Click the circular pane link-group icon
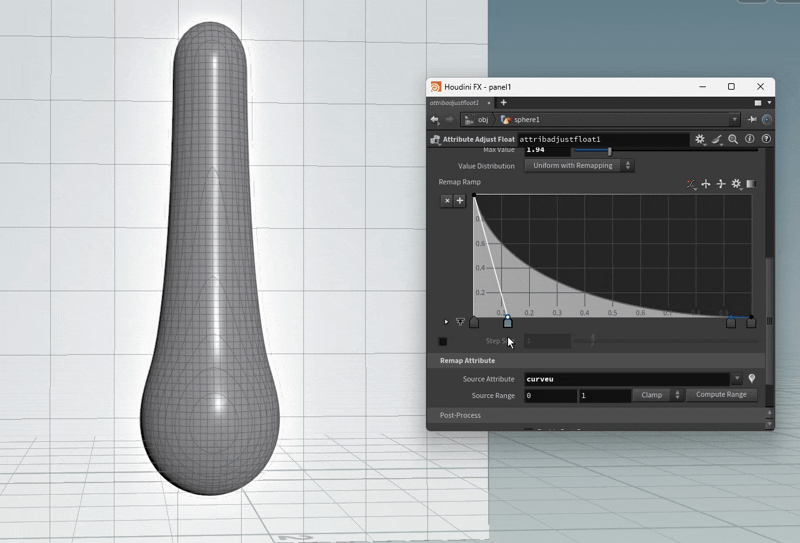 pyautogui.click(x=766, y=119)
